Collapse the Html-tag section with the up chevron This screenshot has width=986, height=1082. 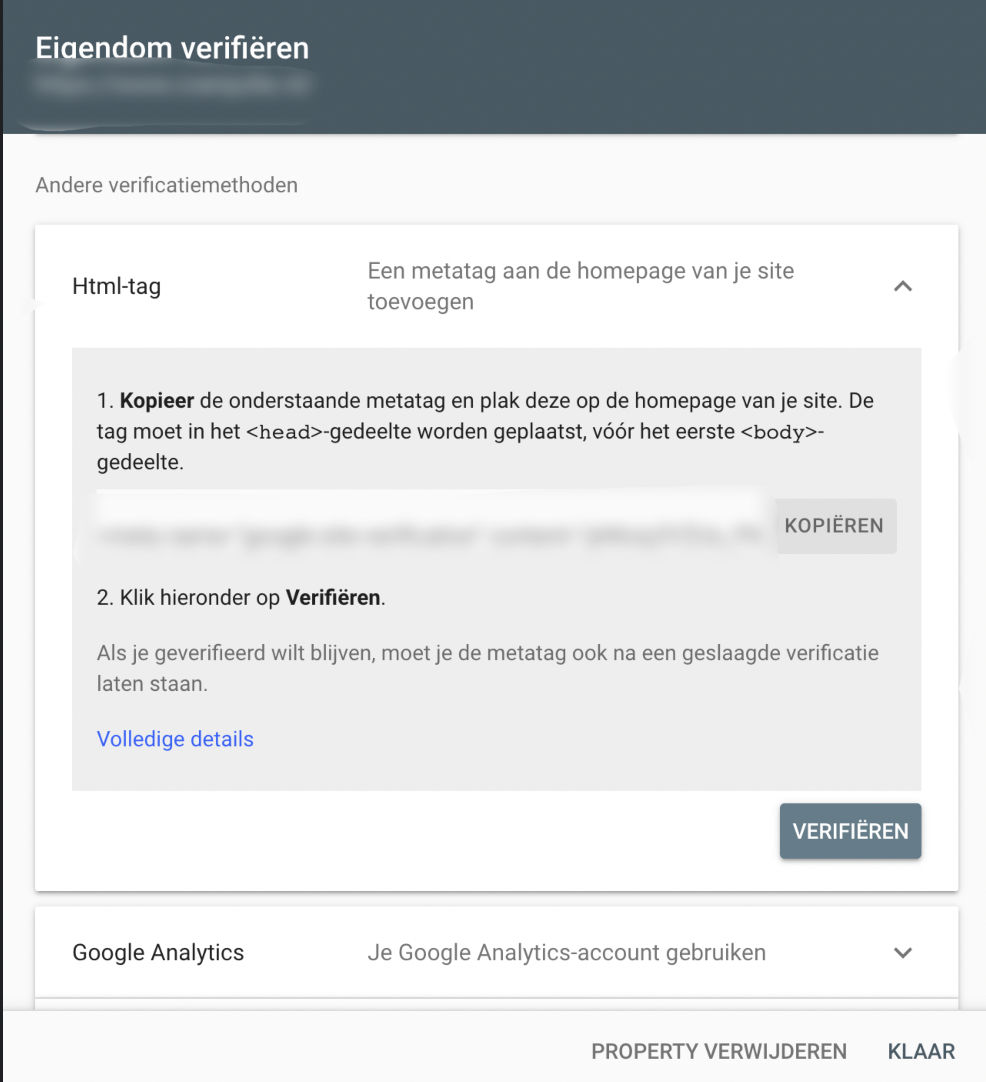pos(903,286)
